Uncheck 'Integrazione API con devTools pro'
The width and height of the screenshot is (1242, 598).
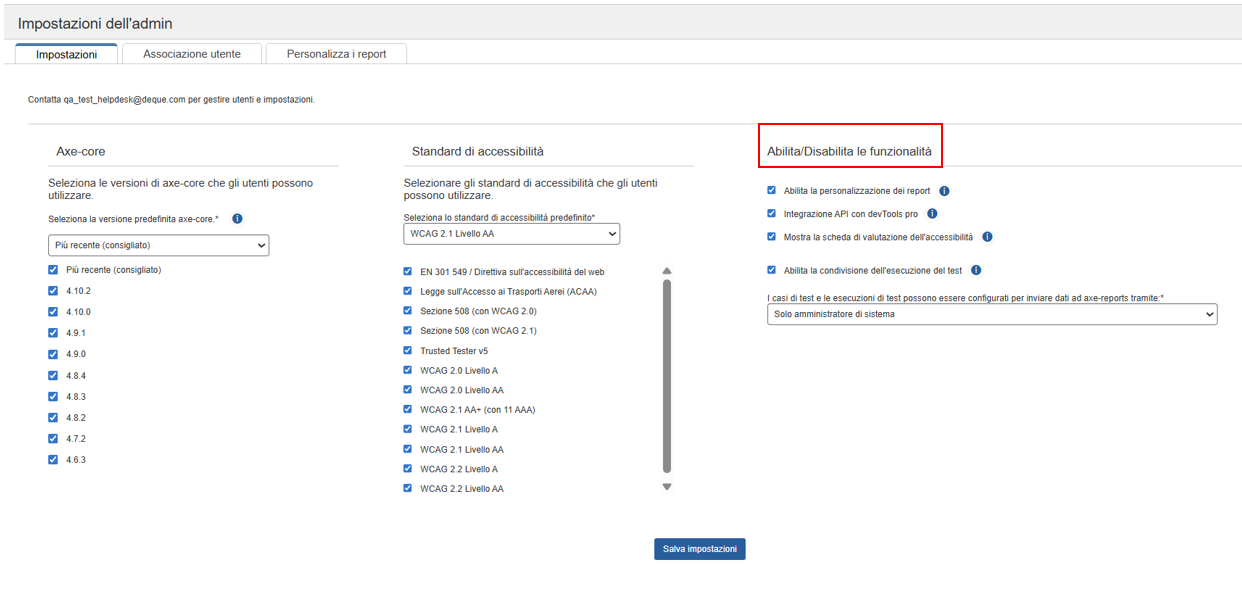click(x=771, y=213)
